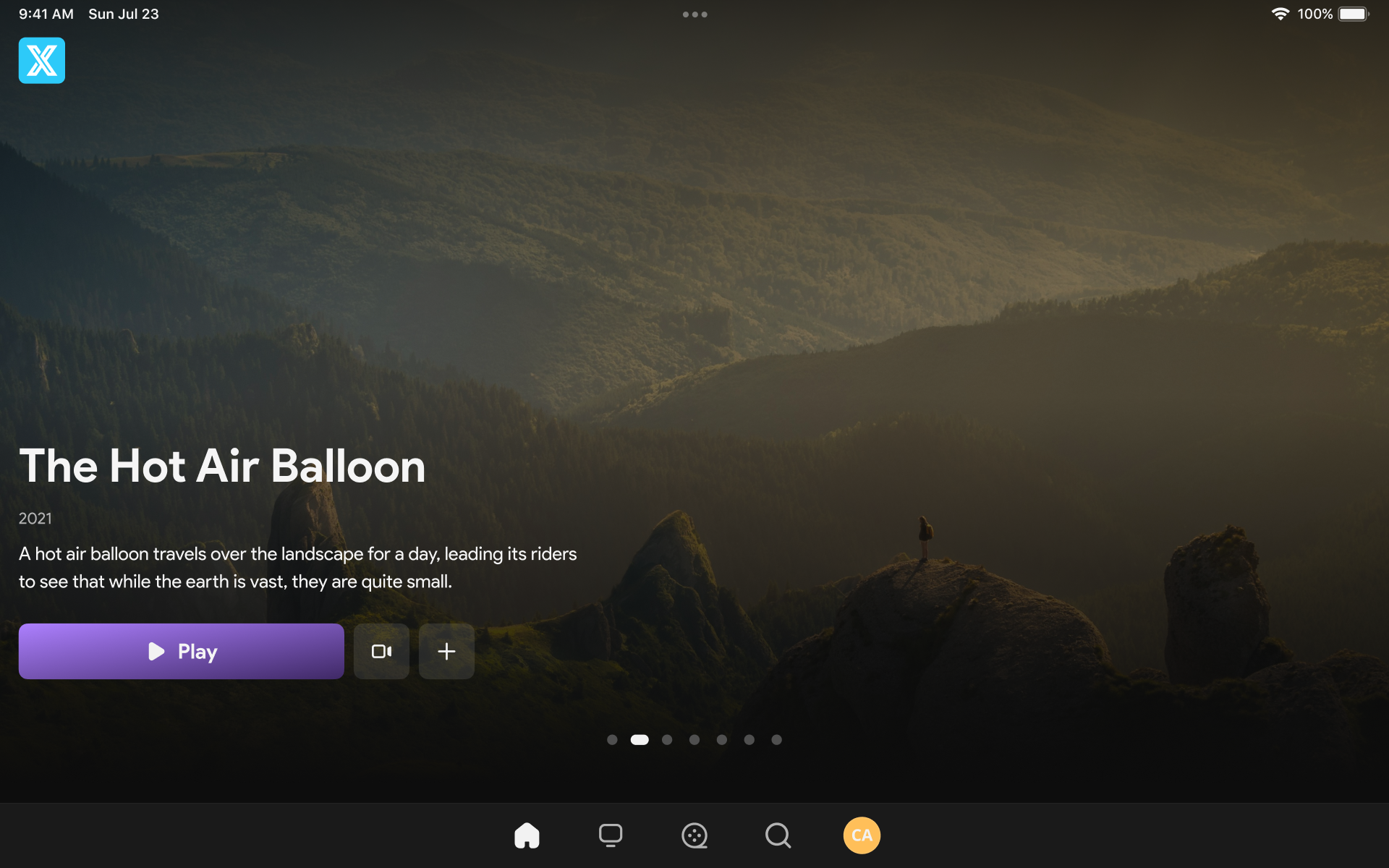Open The Hot Air Balloon title
The image size is (1389, 868).
coord(222,466)
